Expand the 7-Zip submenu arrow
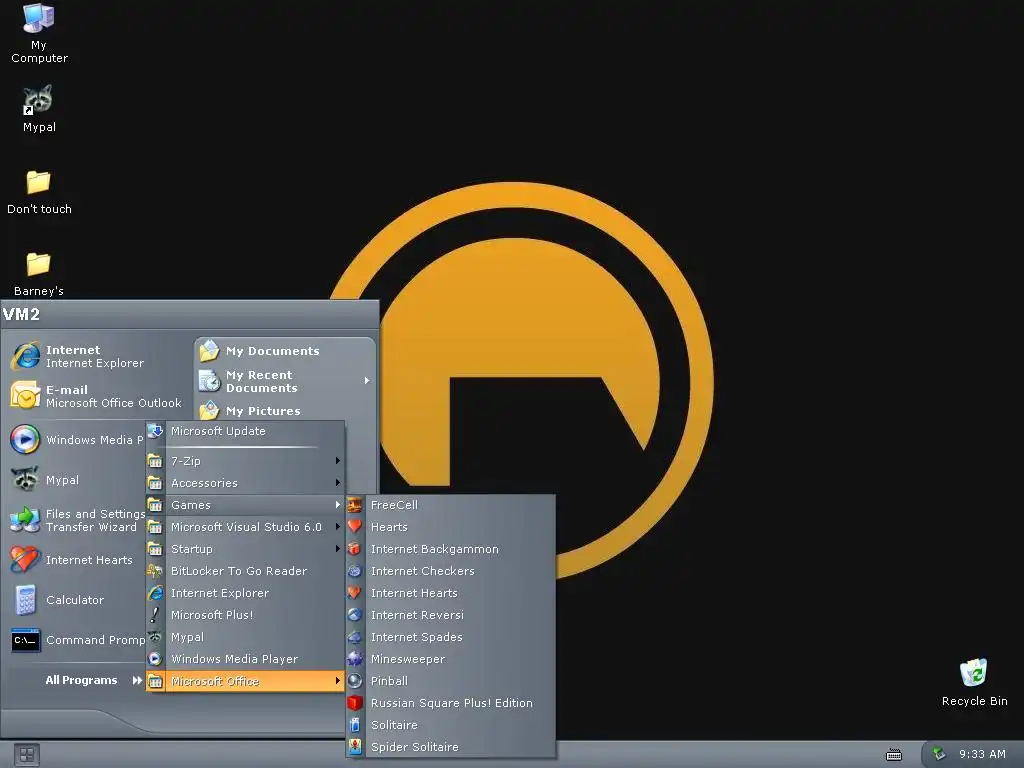The image size is (1024, 768). coord(338,460)
